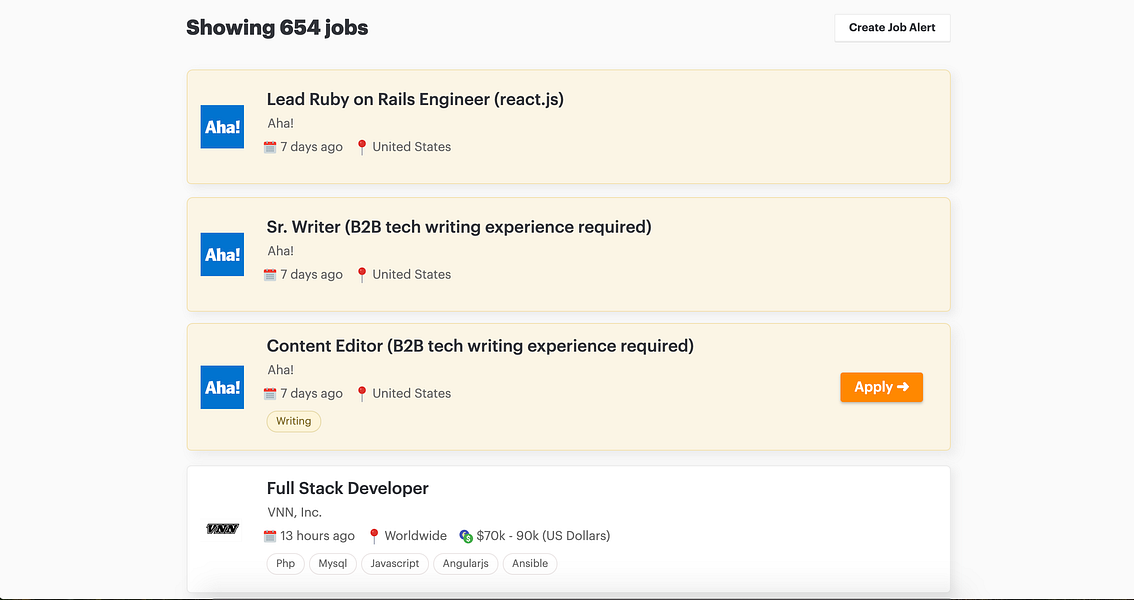Click the Ansible tag
The height and width of the screenshot is (600, 1134).
pyautogui.click(x=530, y=564)
